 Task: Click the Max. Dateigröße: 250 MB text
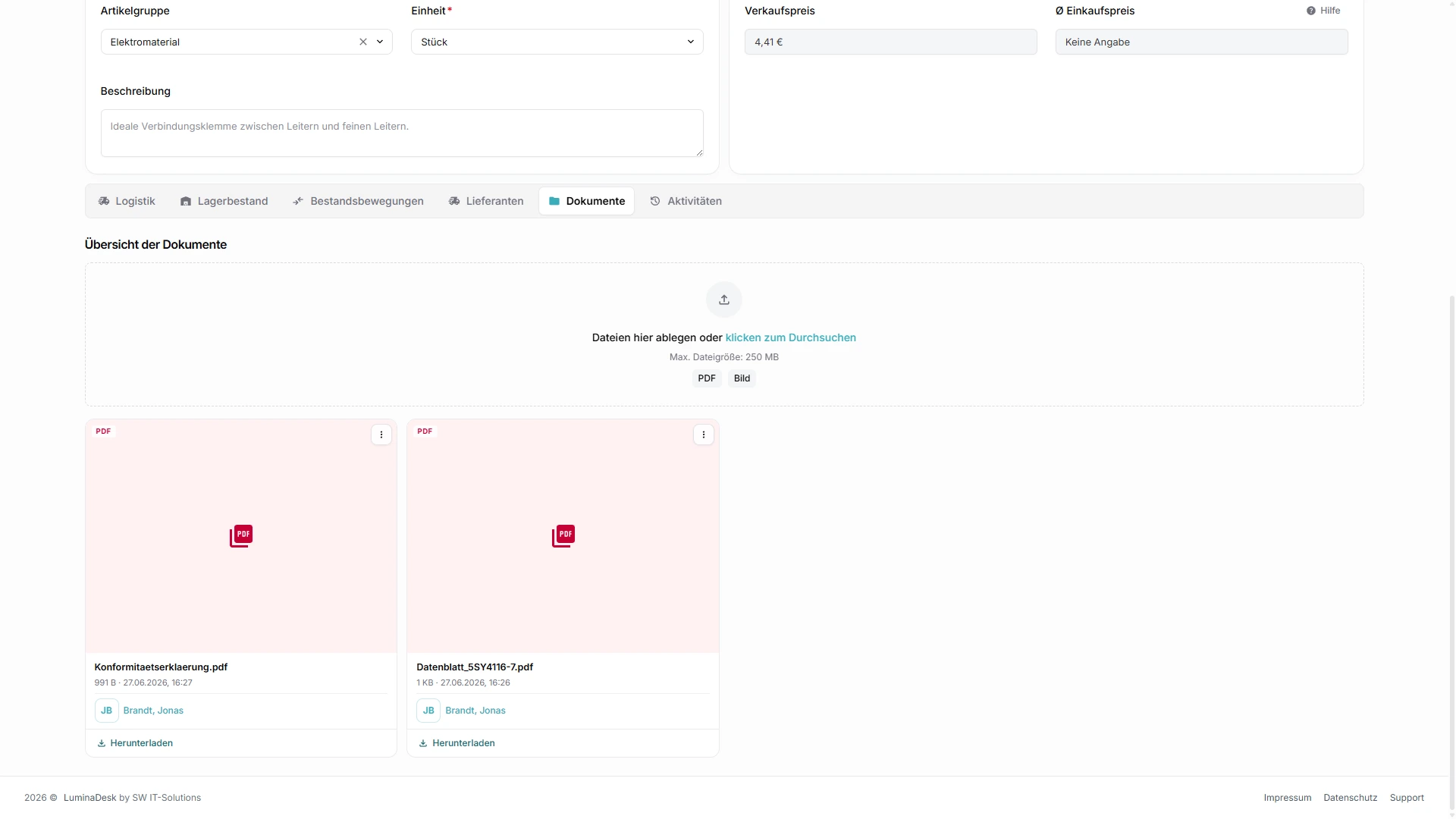(x=724, y=357)
